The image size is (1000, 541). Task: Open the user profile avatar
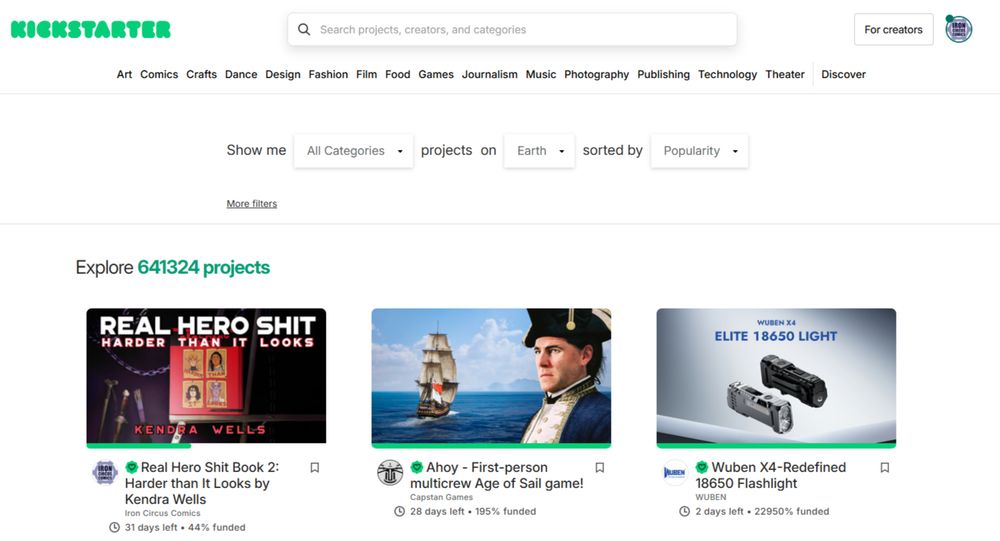click(959, 29)
